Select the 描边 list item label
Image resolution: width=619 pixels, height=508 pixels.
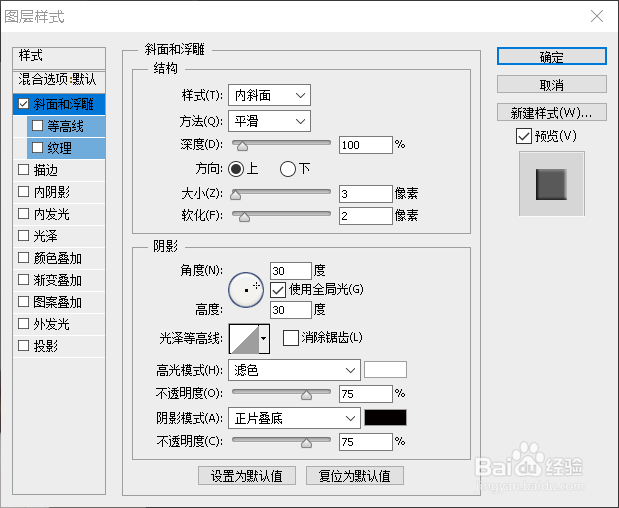point(46,170)
